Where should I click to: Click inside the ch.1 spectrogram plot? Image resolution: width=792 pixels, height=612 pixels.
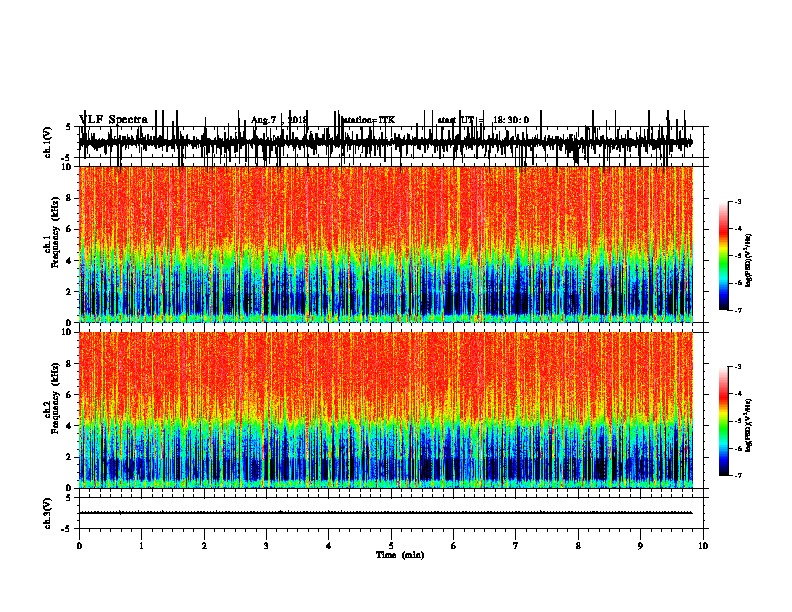(x=385, y=244)
